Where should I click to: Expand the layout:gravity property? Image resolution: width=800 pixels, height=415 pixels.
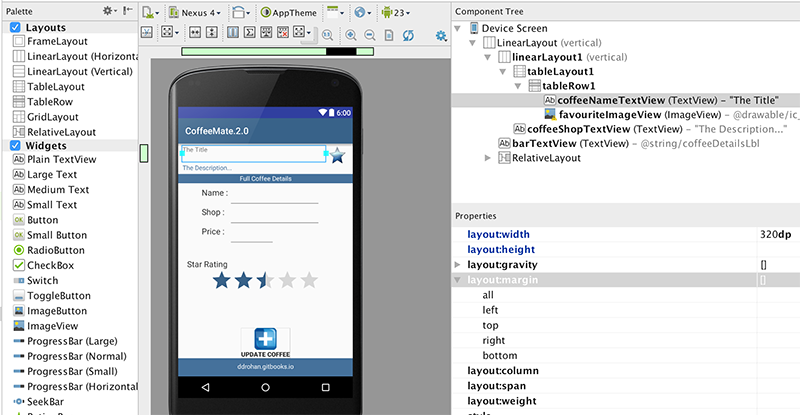point(458,264)
